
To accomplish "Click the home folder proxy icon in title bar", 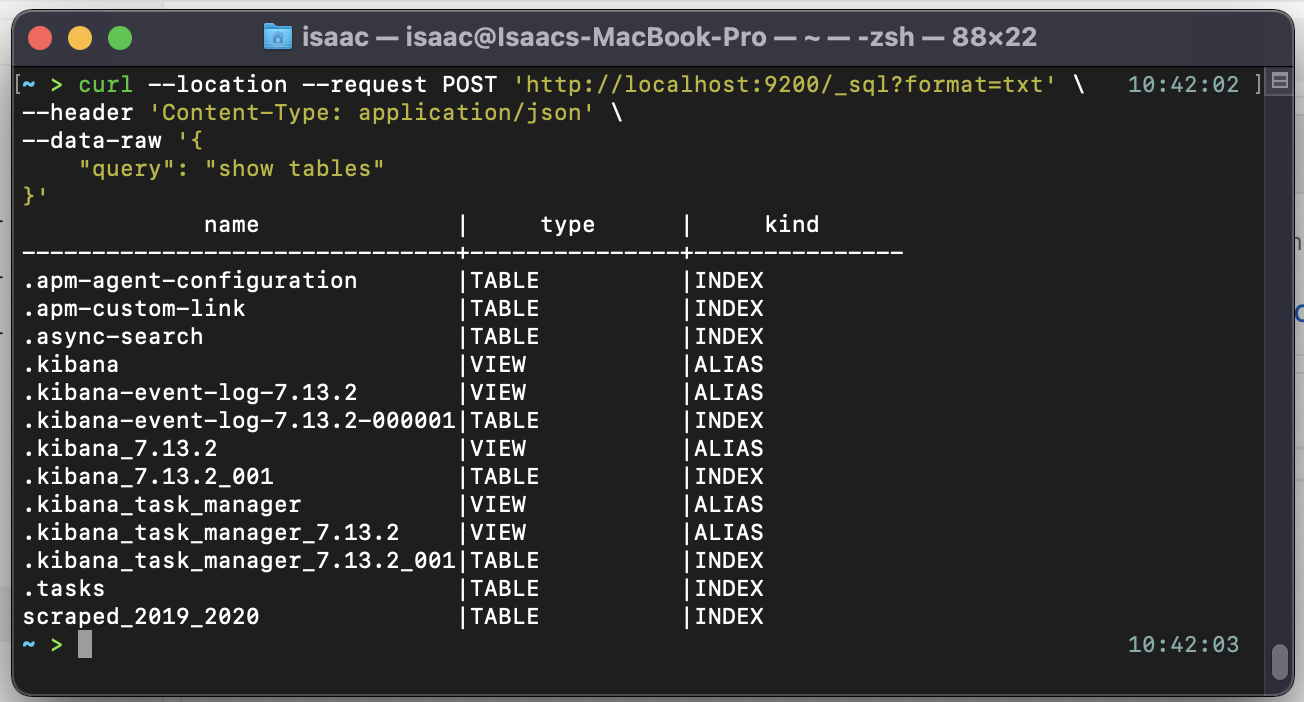I will click(277, 38).
